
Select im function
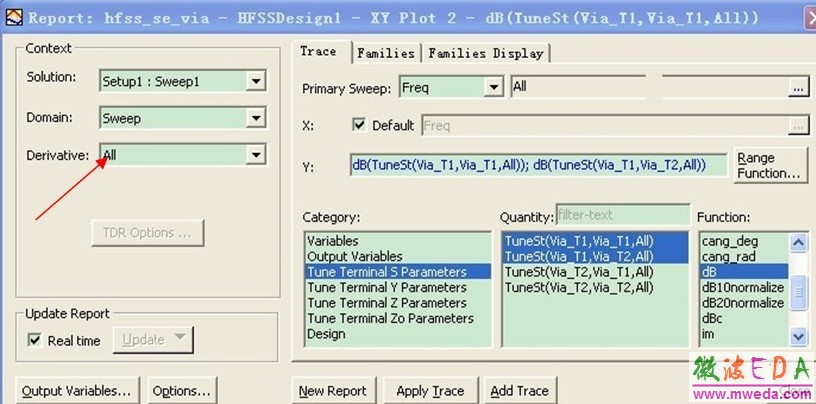[x=744, y=334]
